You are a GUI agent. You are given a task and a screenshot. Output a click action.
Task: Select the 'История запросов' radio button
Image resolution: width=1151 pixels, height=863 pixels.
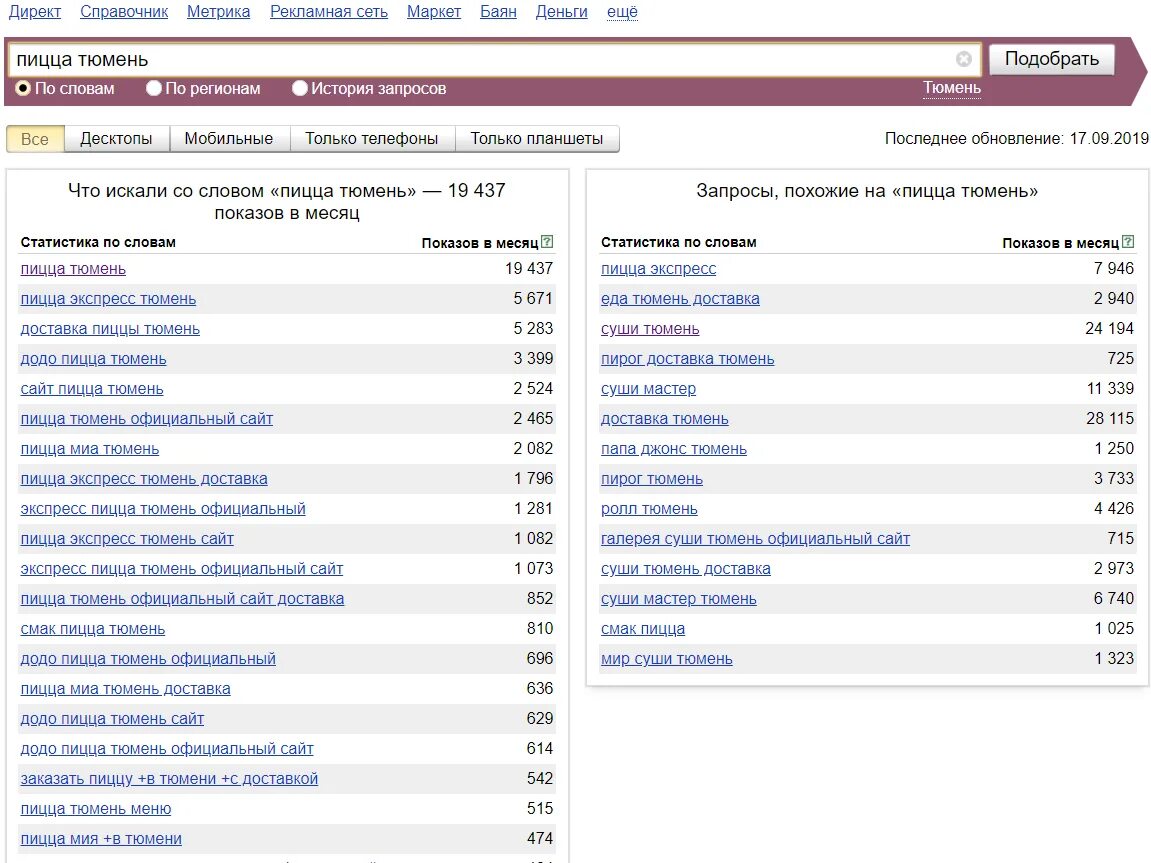point(299,88)
